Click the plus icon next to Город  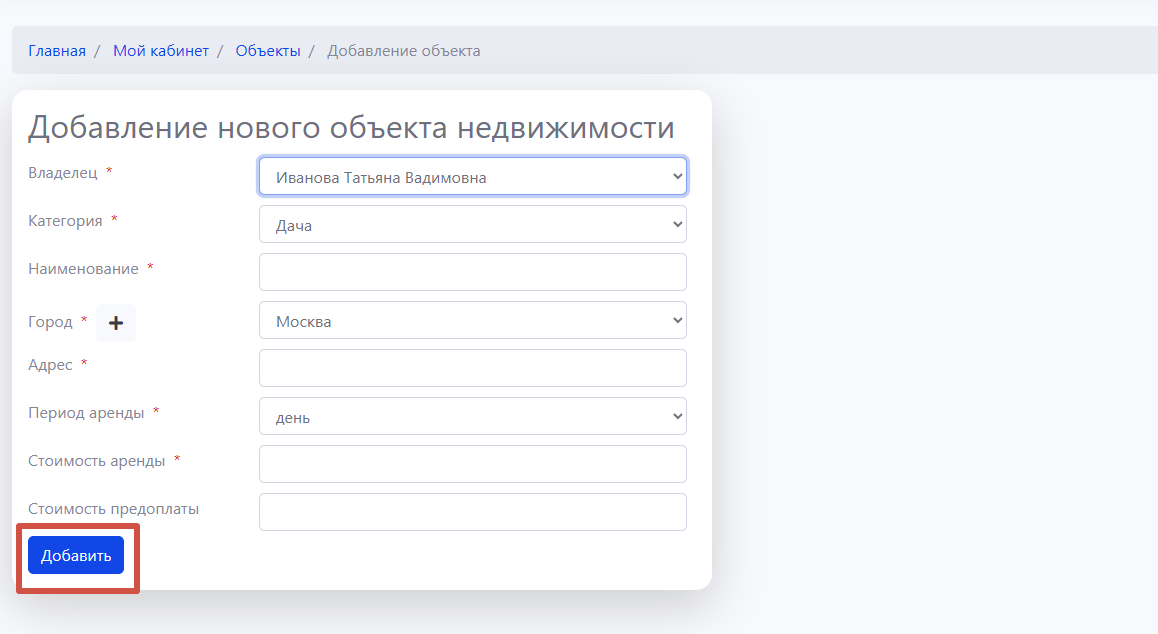click(116, 323)
